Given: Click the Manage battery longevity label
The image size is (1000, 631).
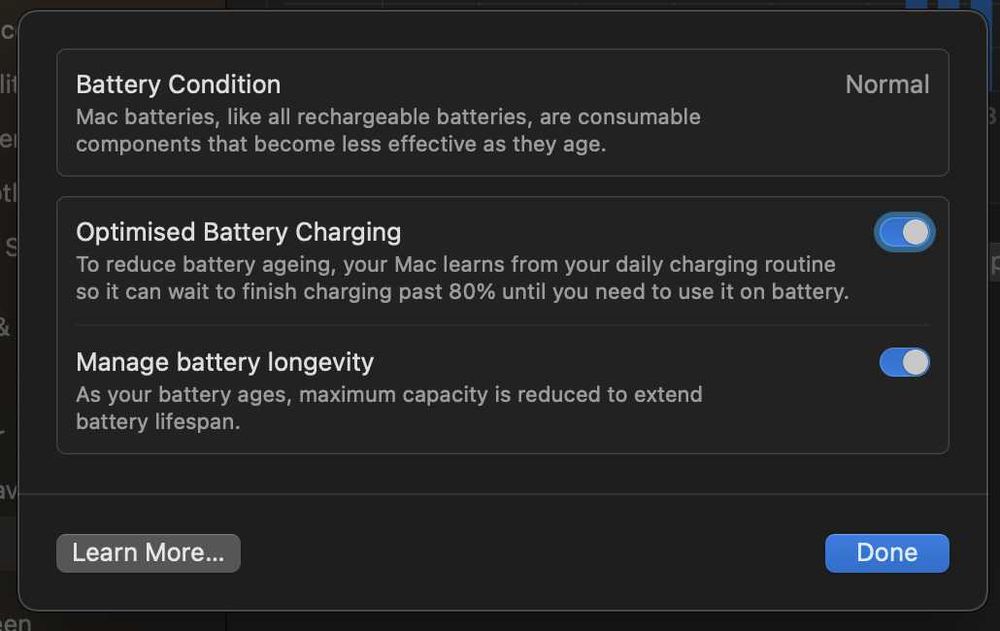Looking at the screenshot, I should 225,361.
